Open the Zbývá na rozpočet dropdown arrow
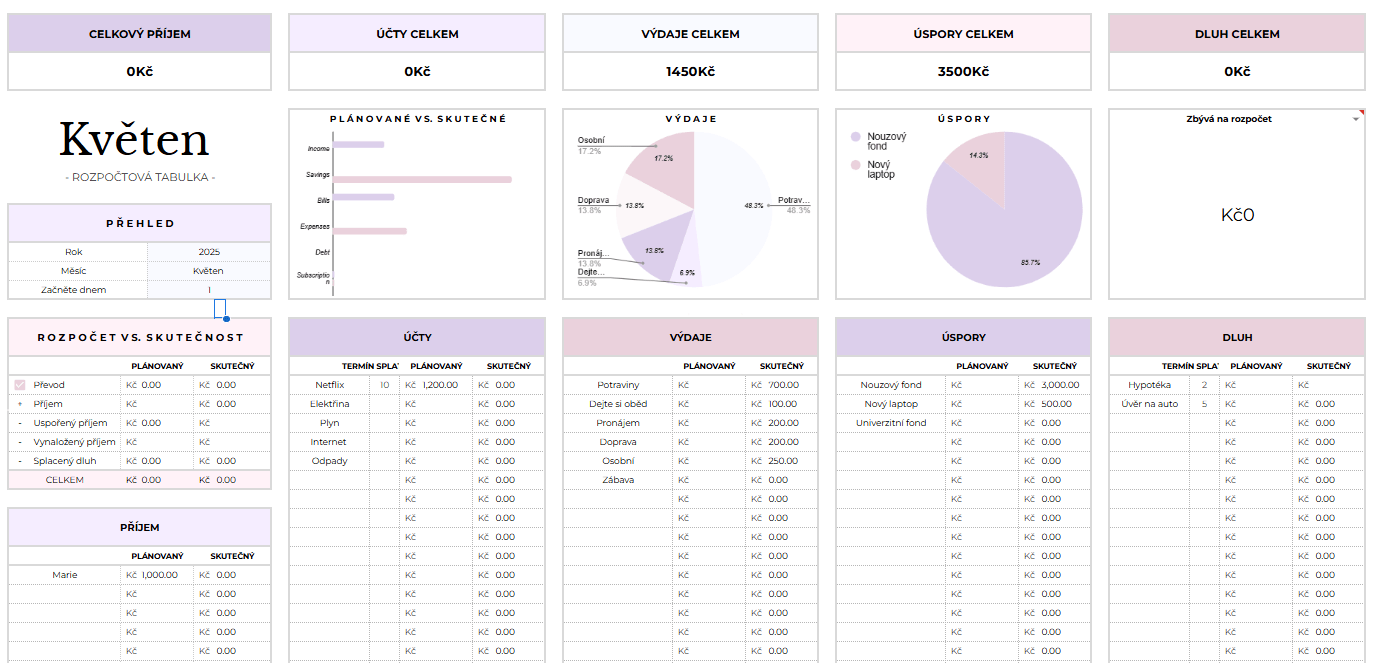This screenshot has width=1375, height=663. click(x=1356, y=119)
